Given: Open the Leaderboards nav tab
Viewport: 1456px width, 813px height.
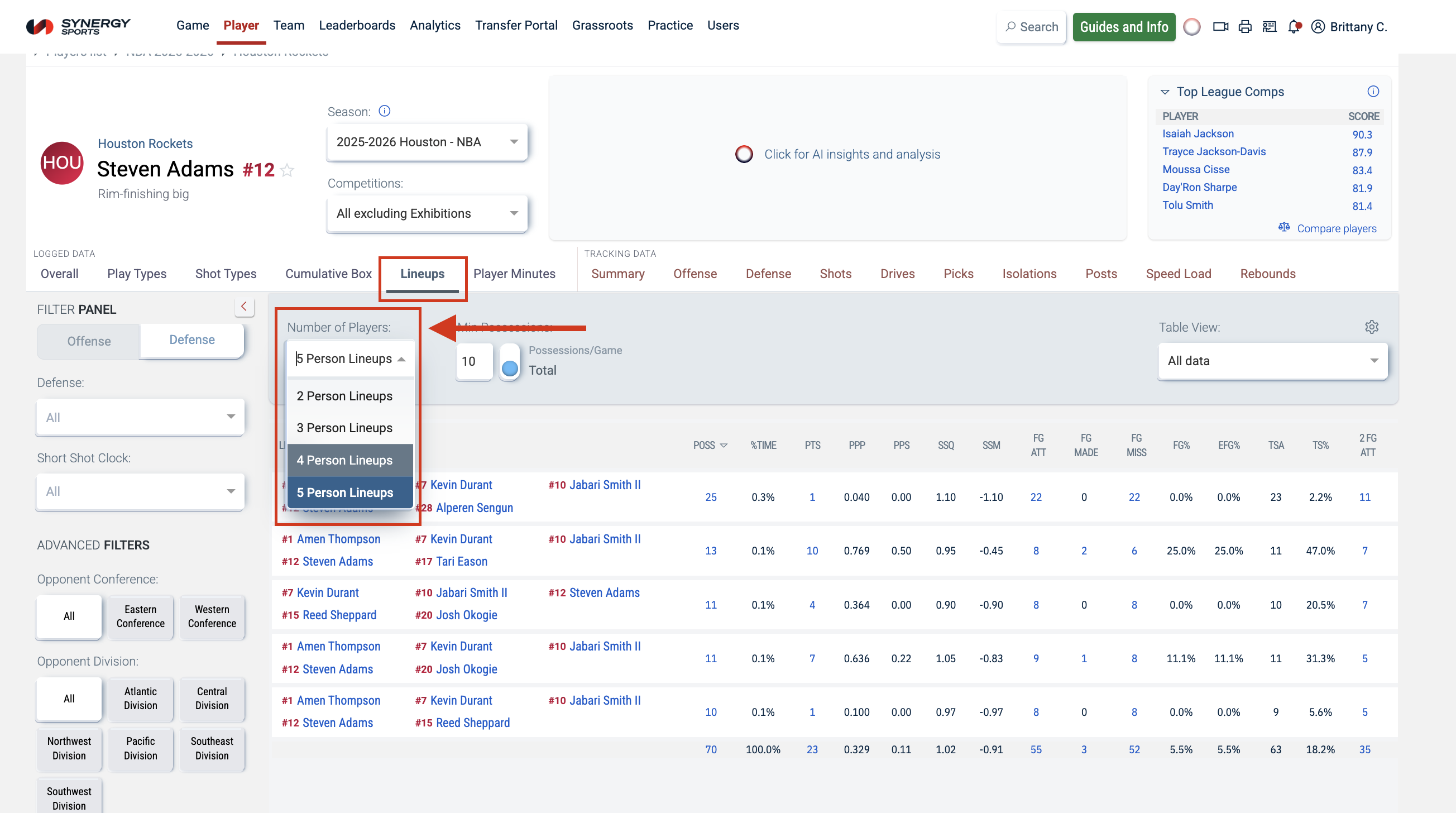Looking at the screenshot, I should click(x=357, y=26).
